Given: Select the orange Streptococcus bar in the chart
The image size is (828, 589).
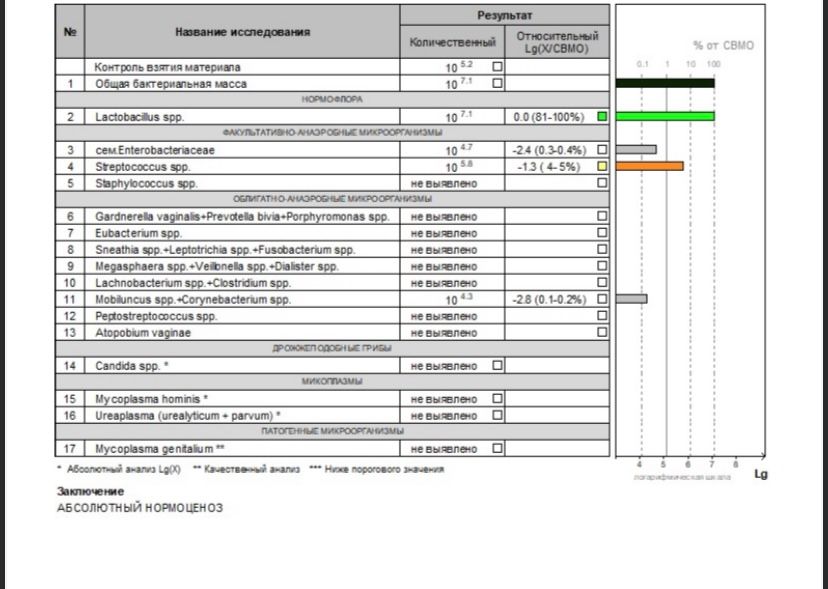Looking at the screenshot, I should [x=650, y=166].
